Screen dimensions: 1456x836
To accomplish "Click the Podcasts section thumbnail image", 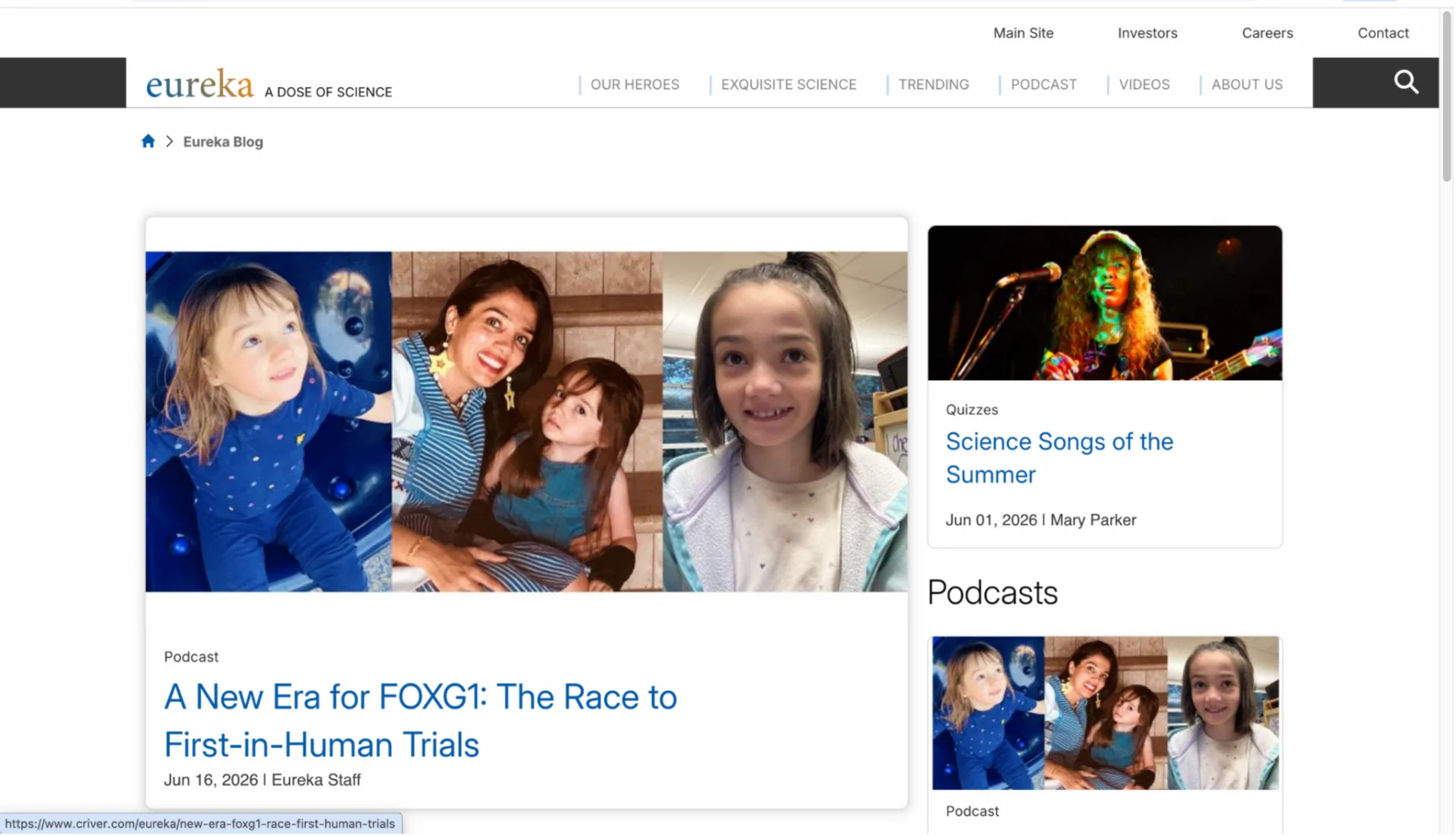I will coord(1106,714).
